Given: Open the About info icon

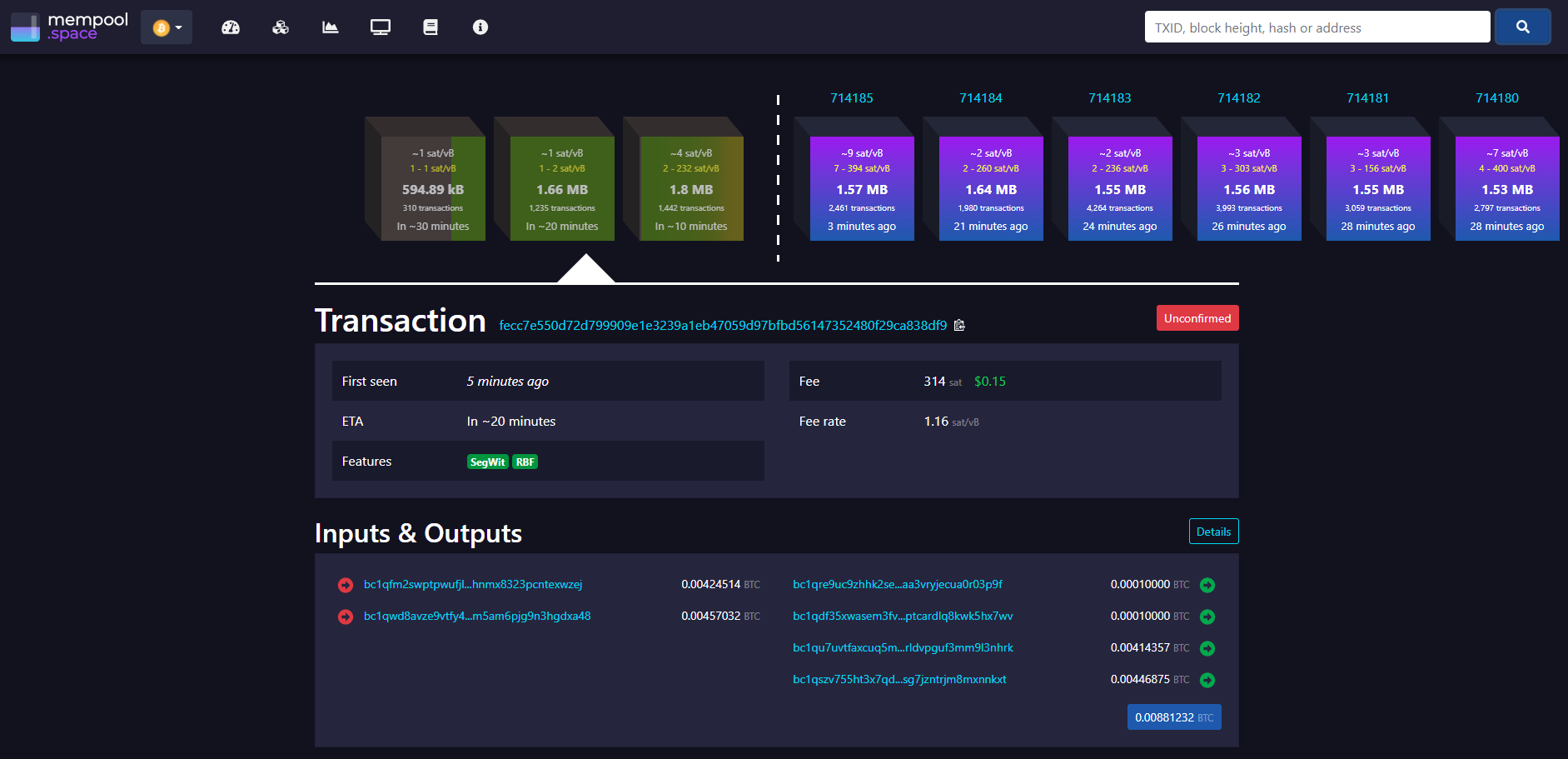Looking at the screenshot, I should (480, 27).
